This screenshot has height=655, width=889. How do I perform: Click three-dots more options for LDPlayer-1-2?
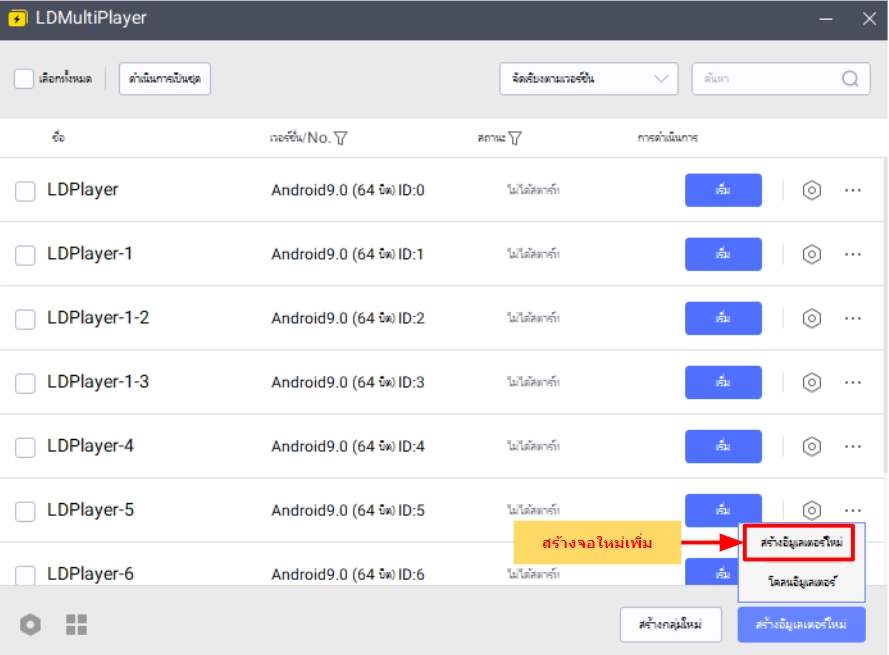point(852,318)
